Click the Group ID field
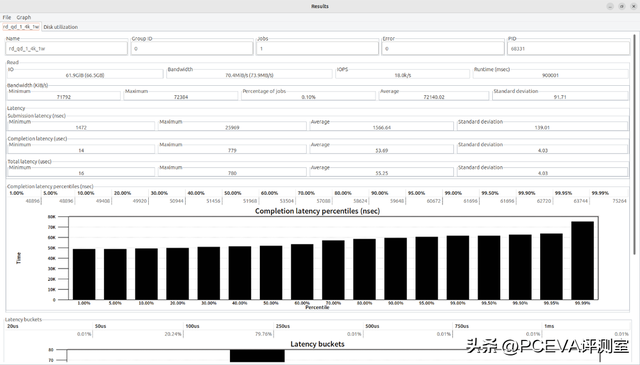 pos(192,49)
